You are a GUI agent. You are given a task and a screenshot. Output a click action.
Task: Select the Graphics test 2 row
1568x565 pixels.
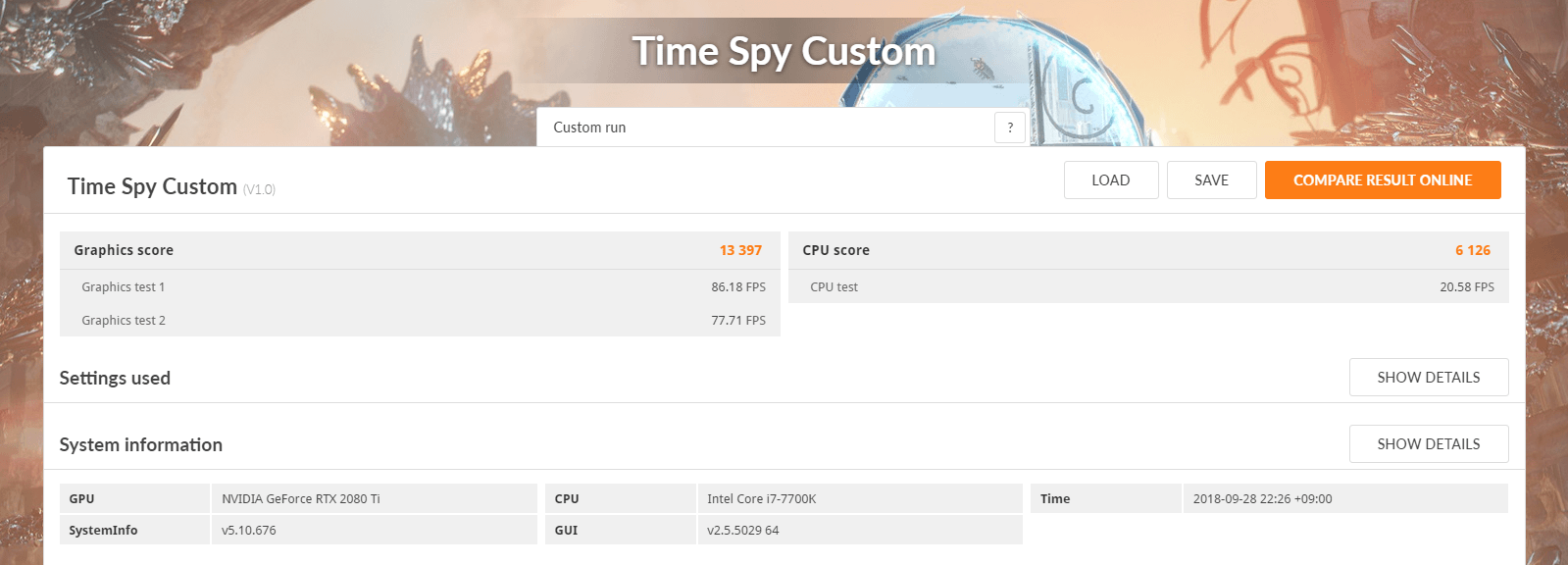420,321
